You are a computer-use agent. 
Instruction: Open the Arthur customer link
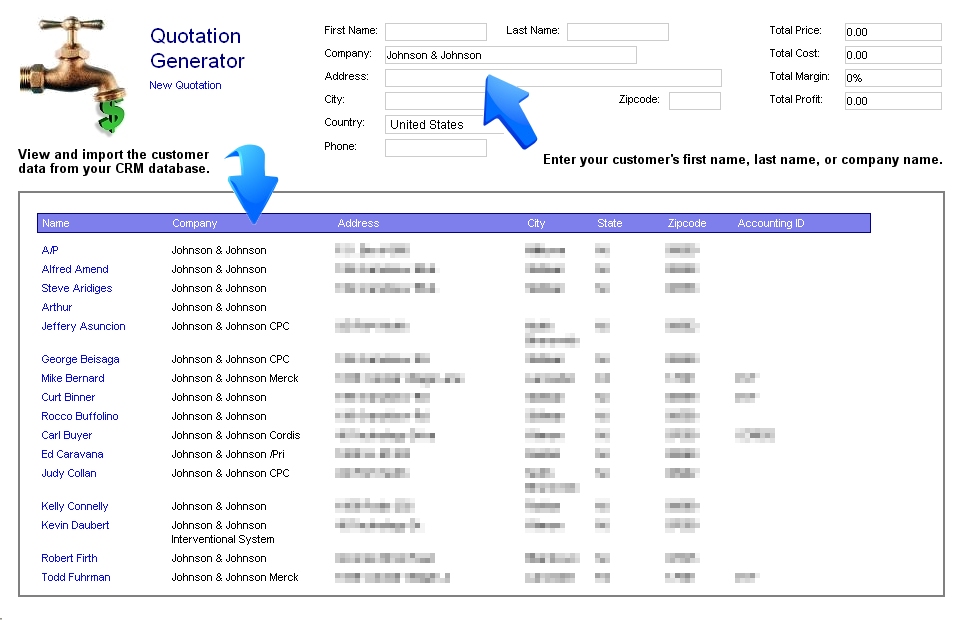pyautogui.click(x=56, y=307)
